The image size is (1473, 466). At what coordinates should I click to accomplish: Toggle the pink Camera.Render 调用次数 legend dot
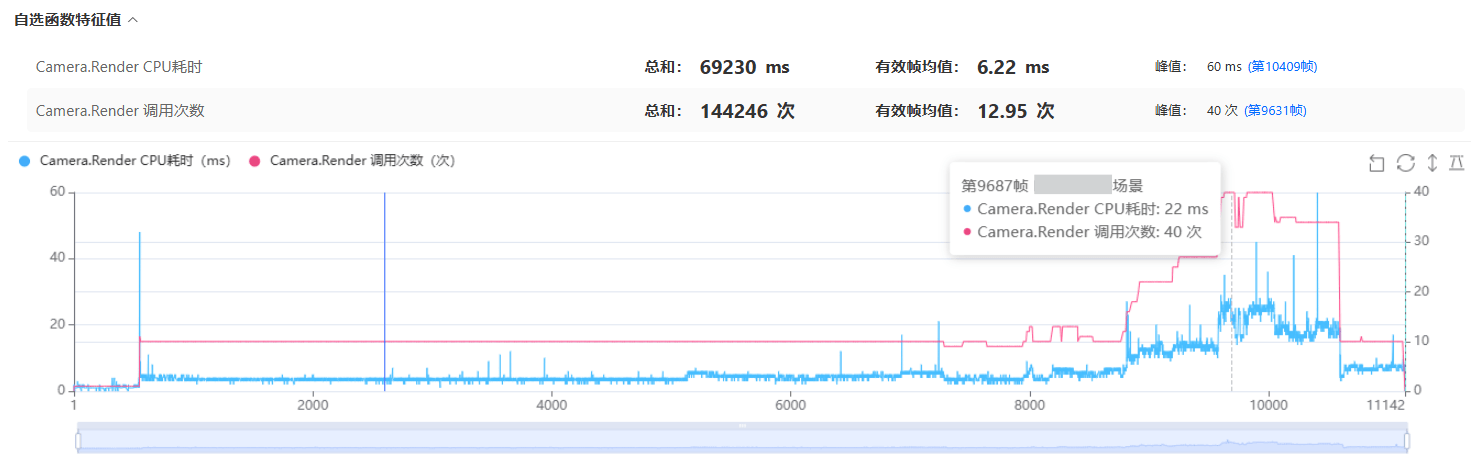(x=254, y=160)
